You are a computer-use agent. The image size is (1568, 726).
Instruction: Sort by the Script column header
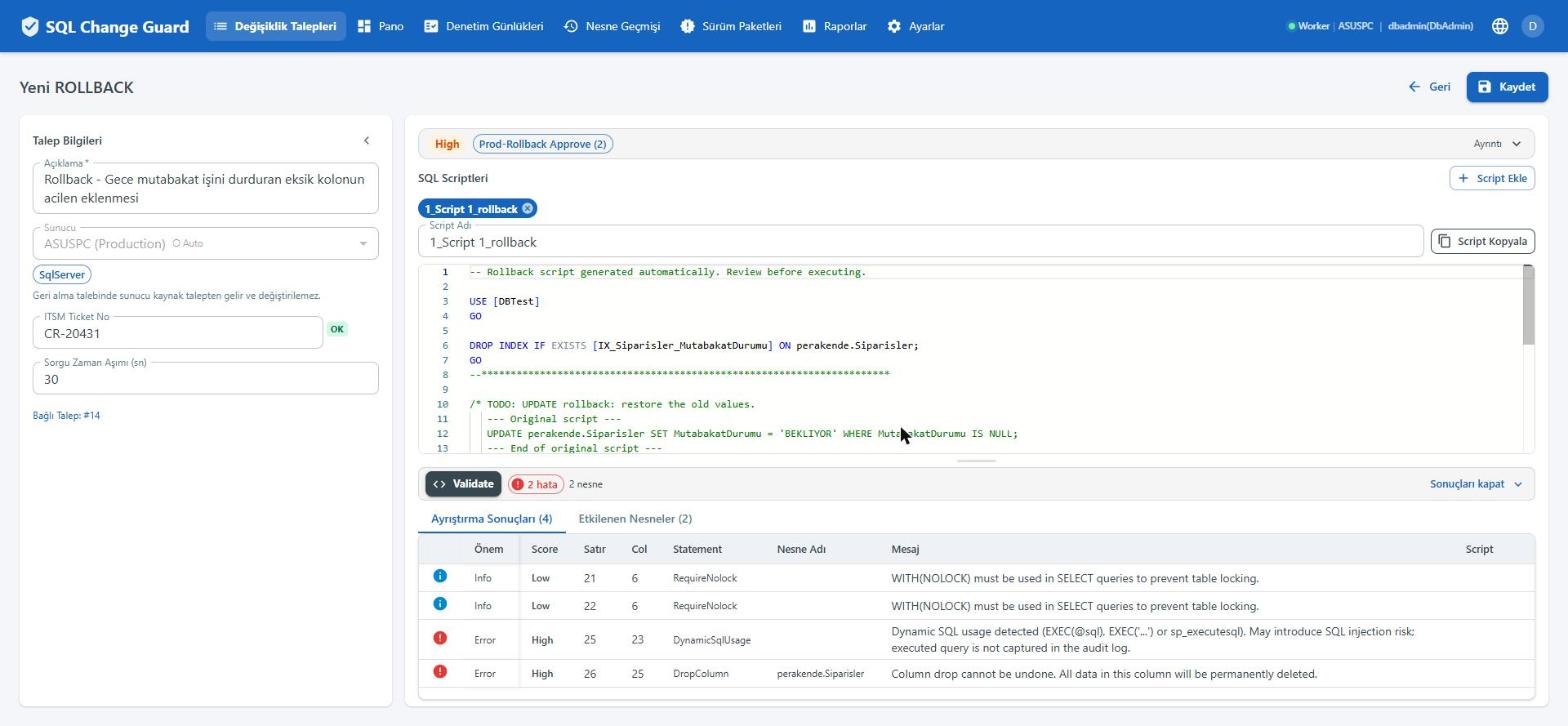(1479, 549)
